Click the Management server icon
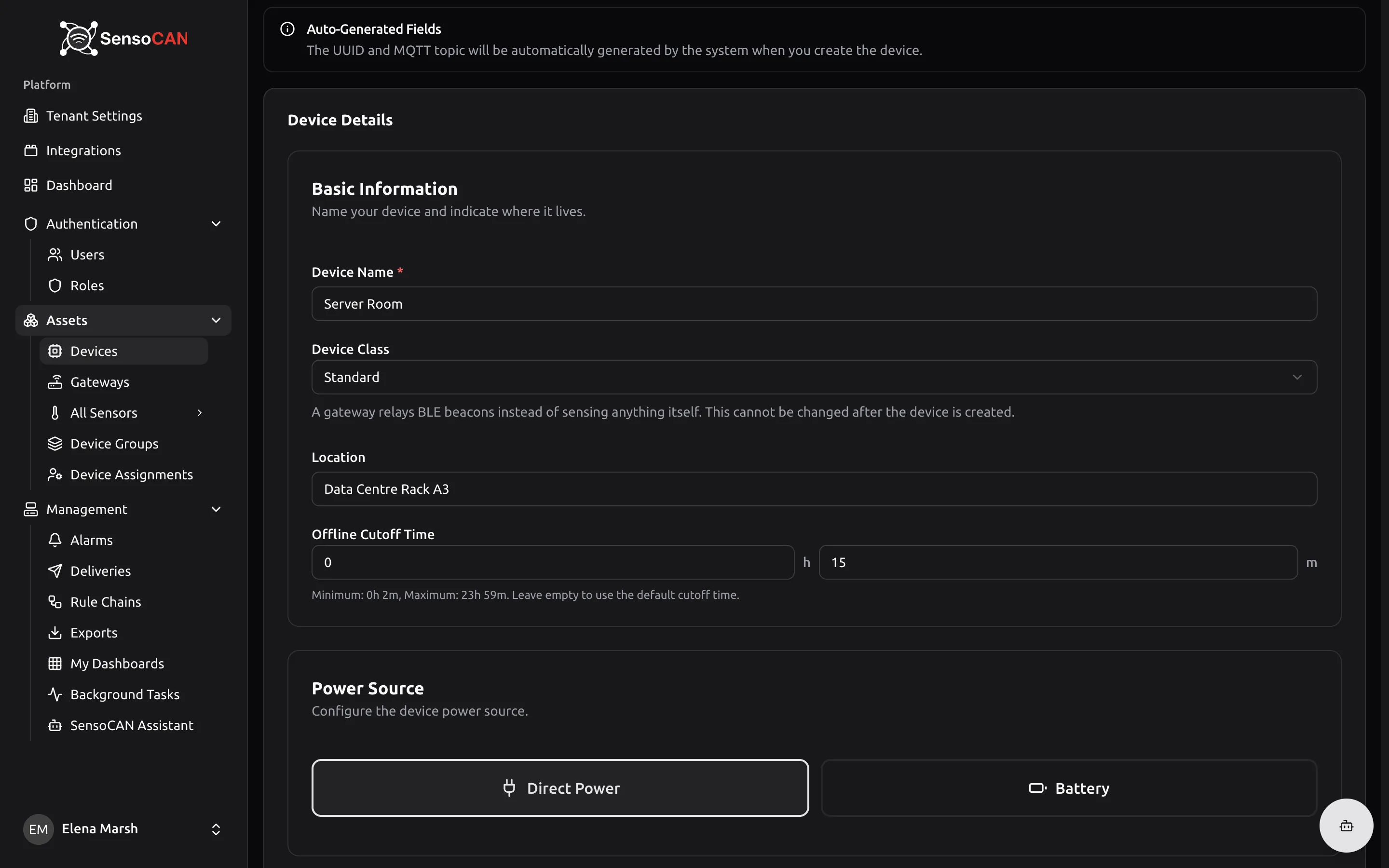This screenshot has height=868, width=1389. (x=30, y=510)
